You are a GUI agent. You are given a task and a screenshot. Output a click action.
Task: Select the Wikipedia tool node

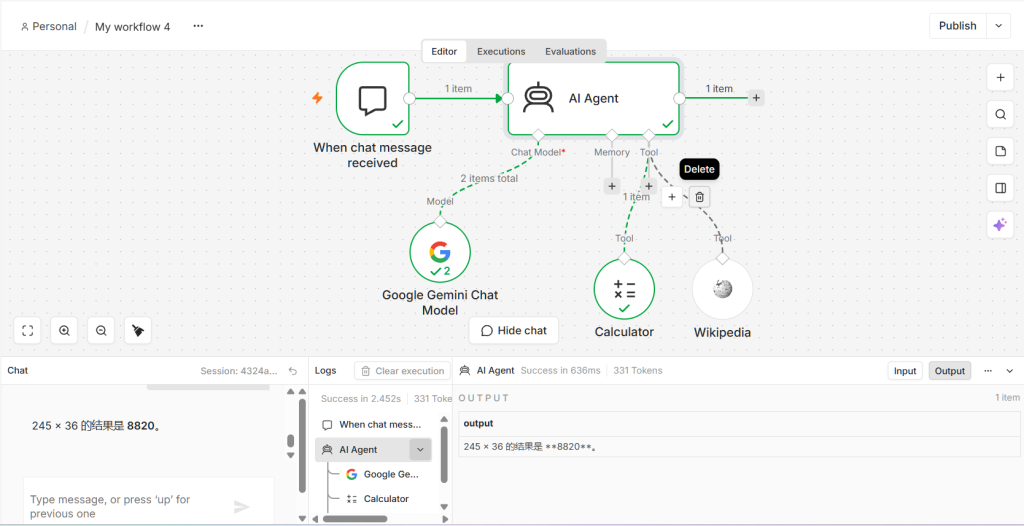coord(722,289)
